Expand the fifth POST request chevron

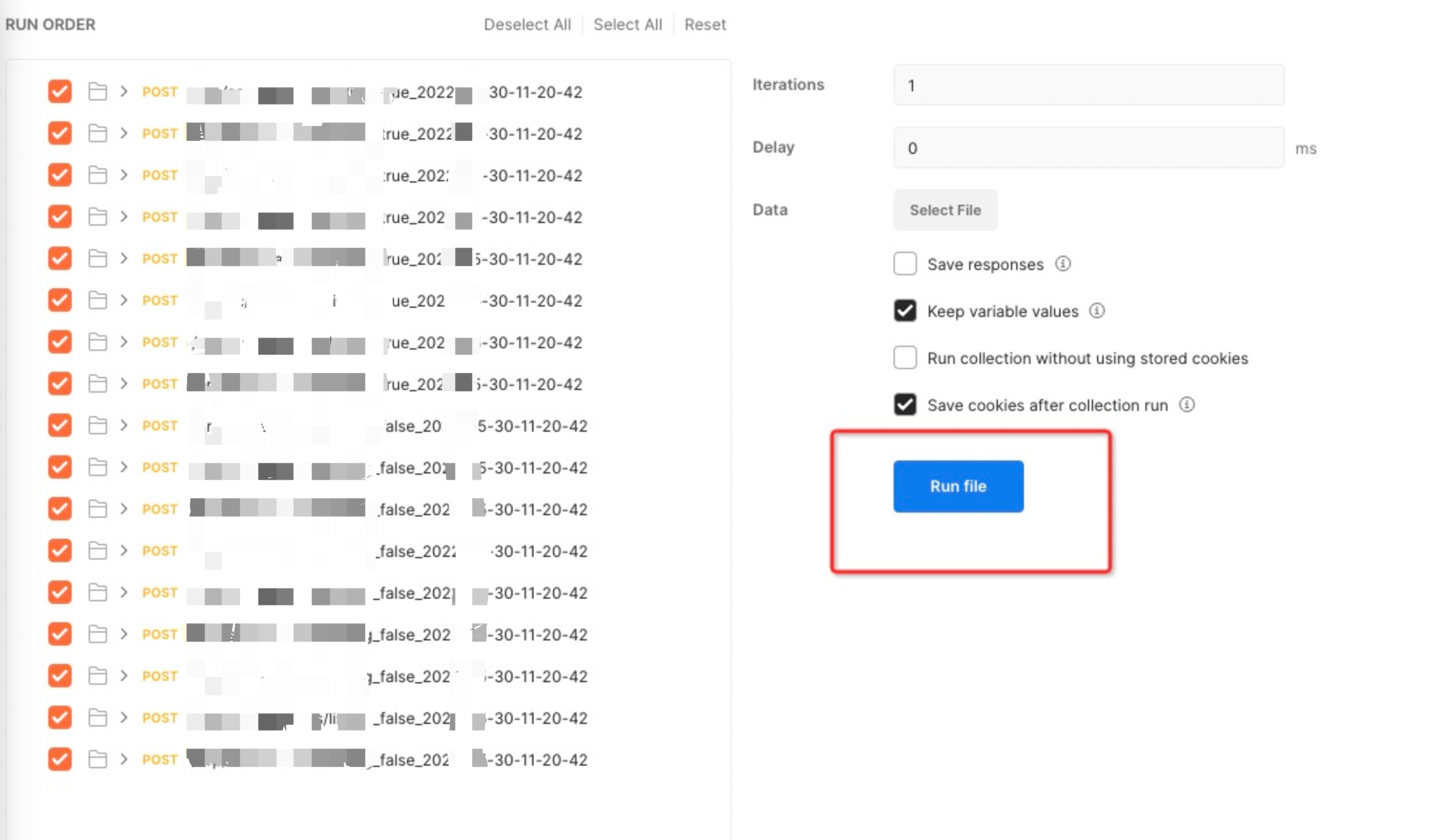[x=123, y=258]
